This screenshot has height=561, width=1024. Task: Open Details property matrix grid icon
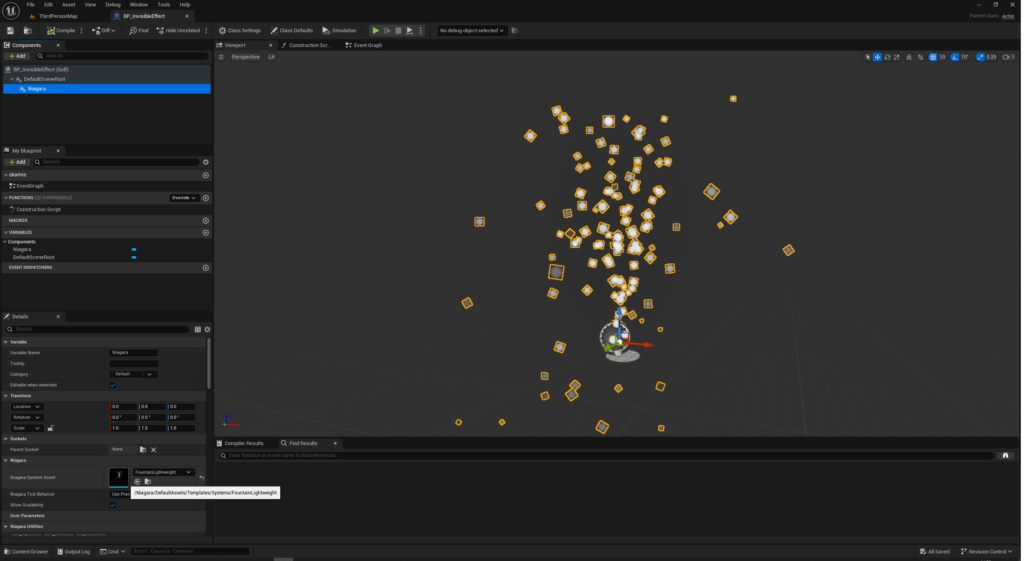click(197, 330)
